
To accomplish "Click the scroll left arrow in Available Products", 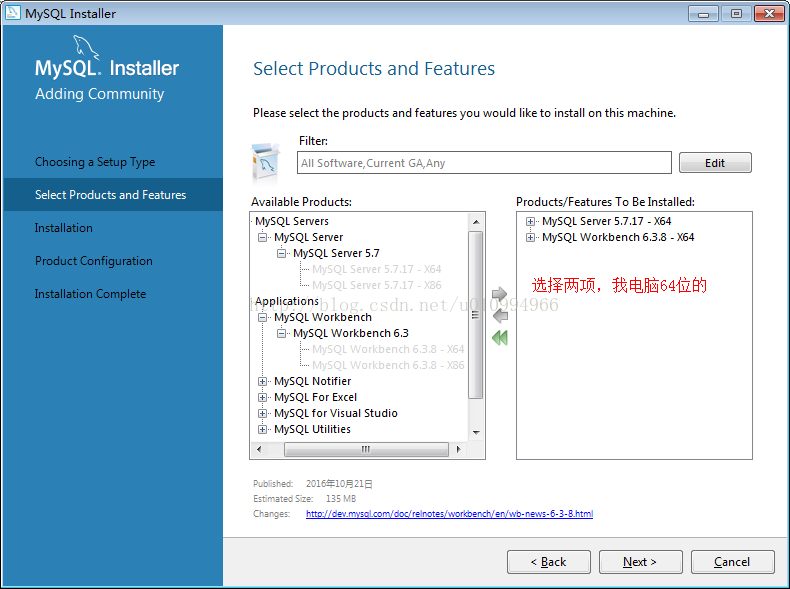I will [x=259, y=449].
